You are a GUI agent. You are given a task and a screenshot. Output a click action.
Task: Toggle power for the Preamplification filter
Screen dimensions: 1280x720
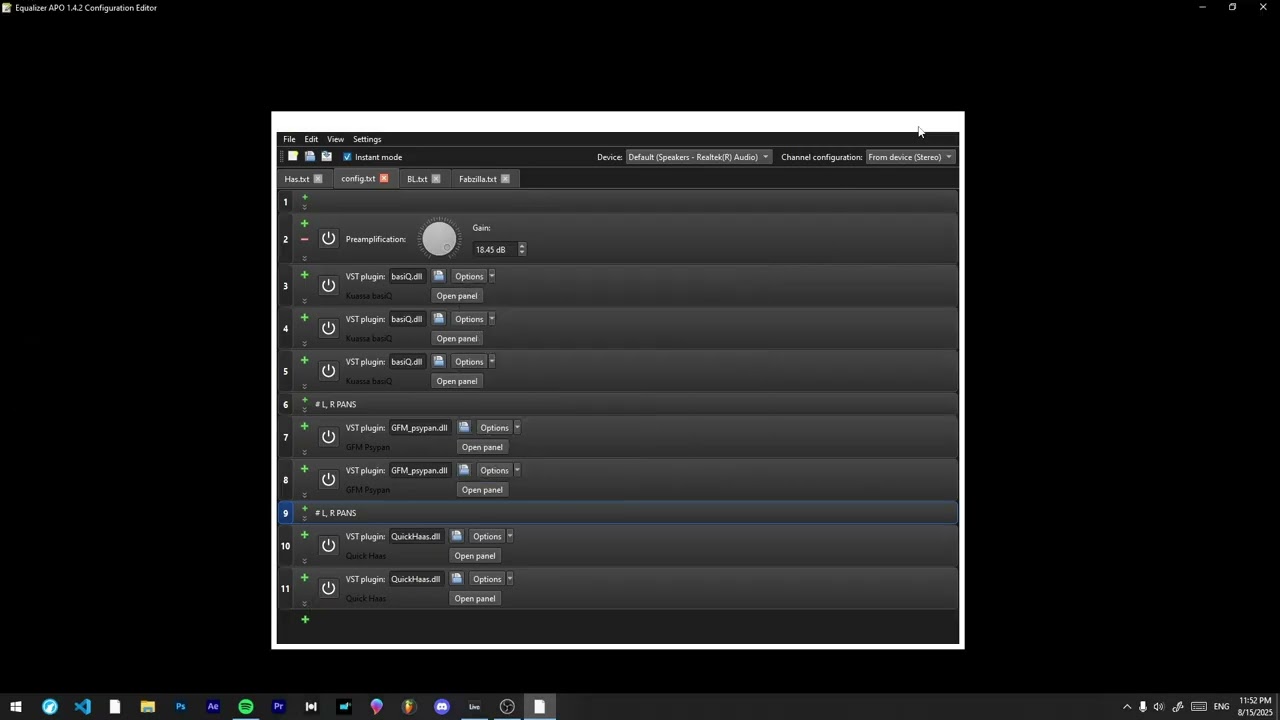pyautogui.click(x=328, y=239)
